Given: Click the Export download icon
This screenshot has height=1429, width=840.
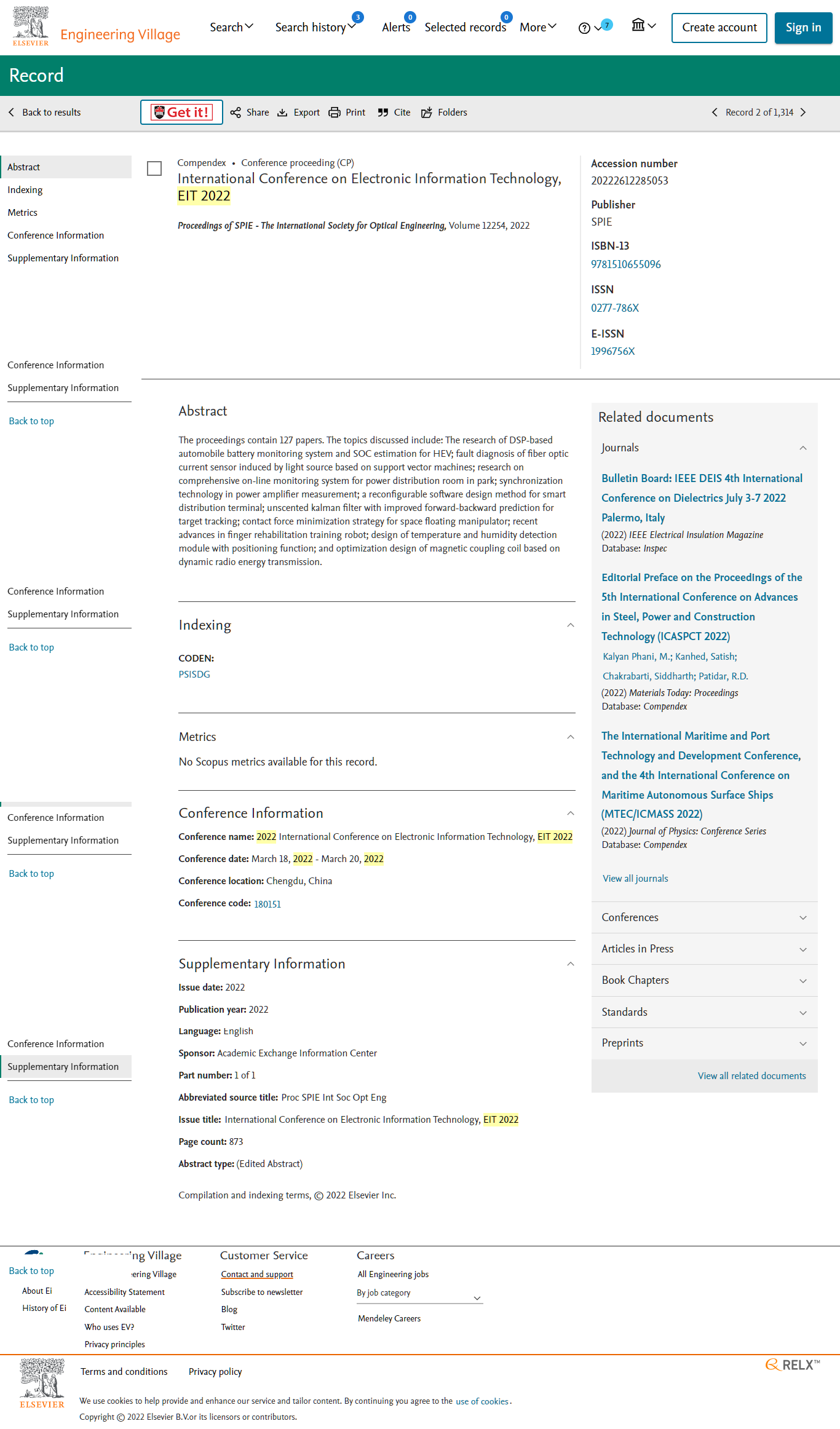Looking at the screenshot, I should point(283,113).
